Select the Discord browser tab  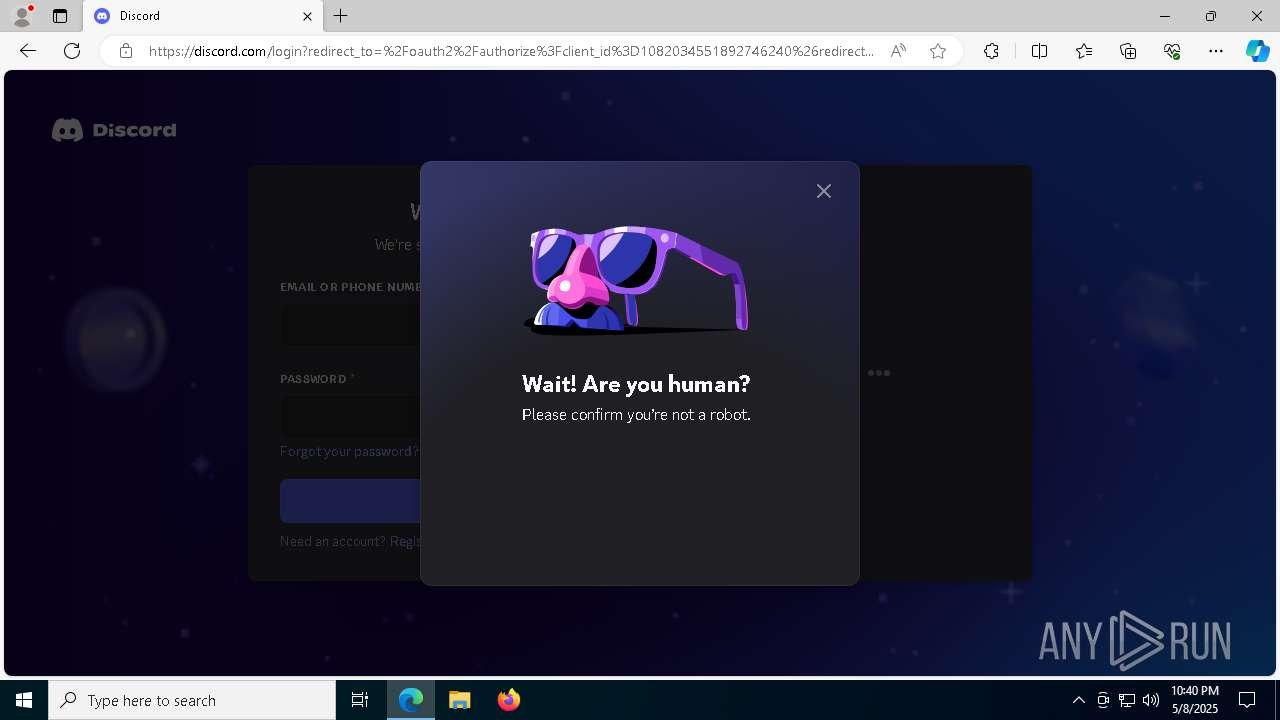tap(203, 16)
